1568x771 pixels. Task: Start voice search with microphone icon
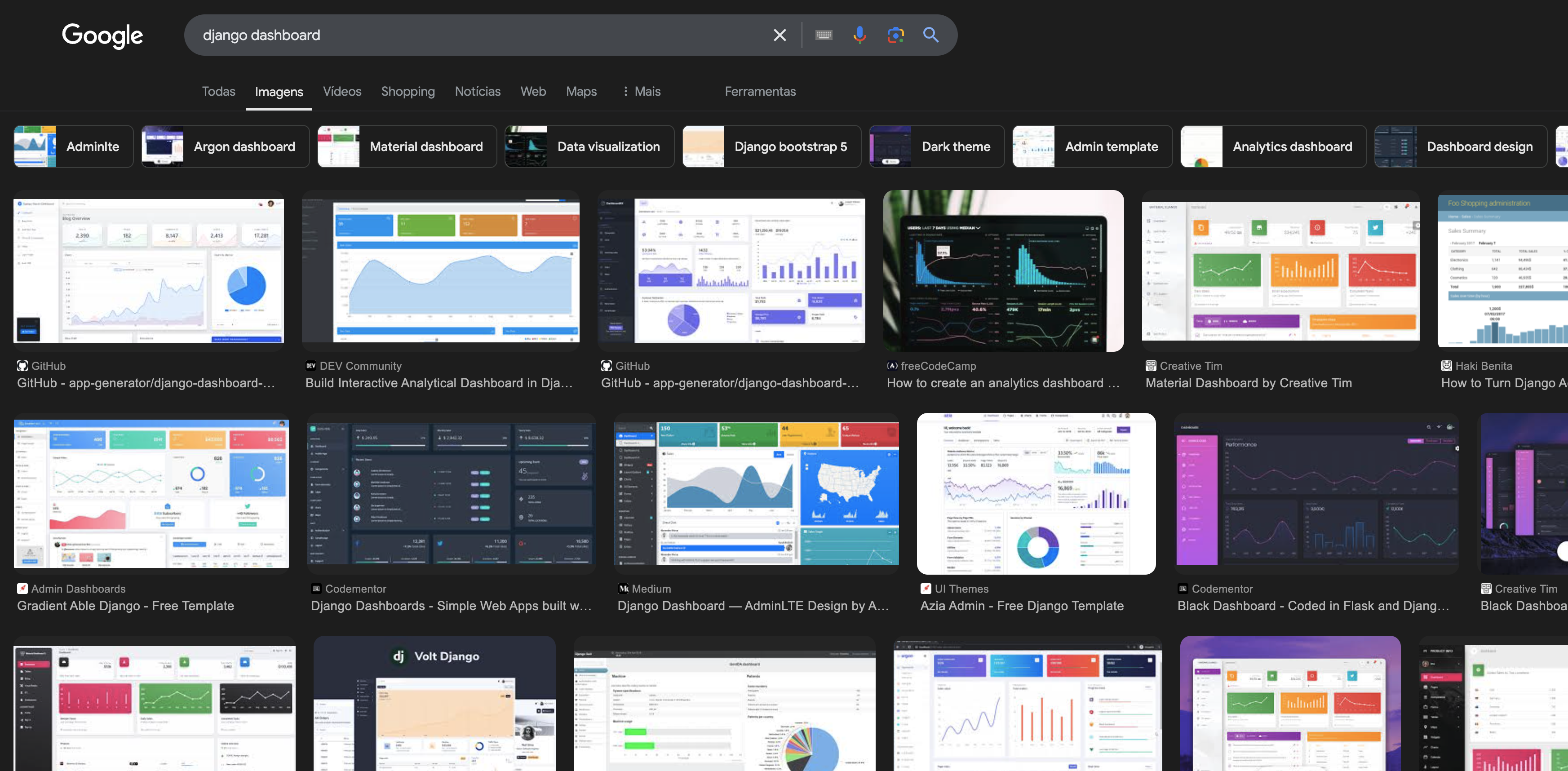click(x=859, y=35)
